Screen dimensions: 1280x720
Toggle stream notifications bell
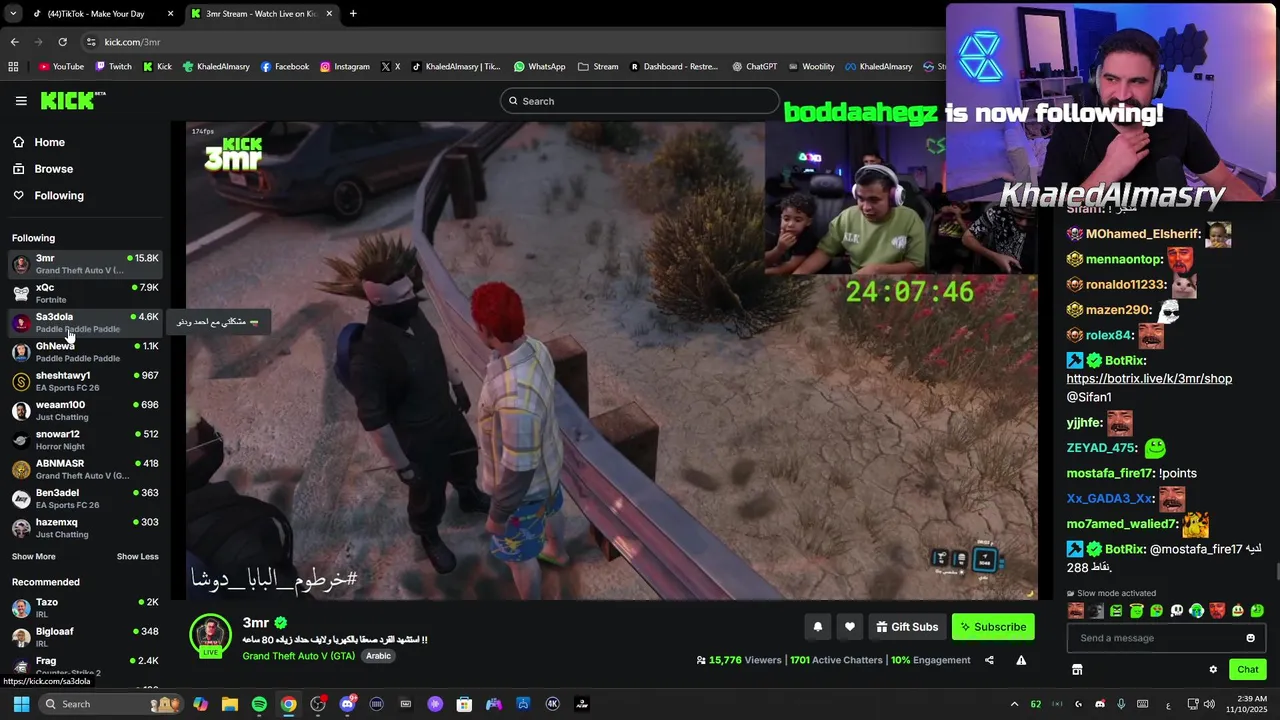click(x=817, y=627)
